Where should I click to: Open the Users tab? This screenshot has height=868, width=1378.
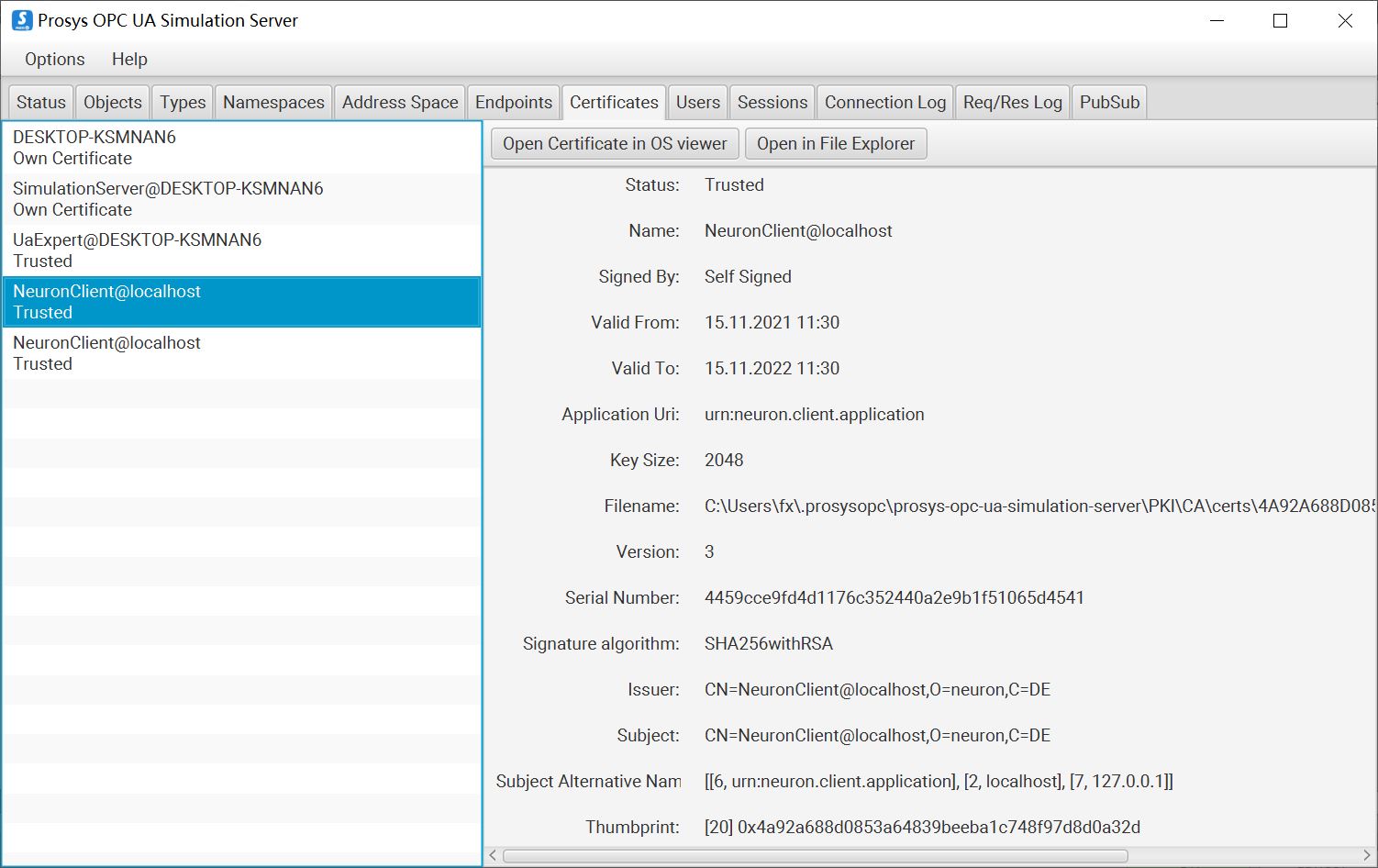(x=697, y=102)
